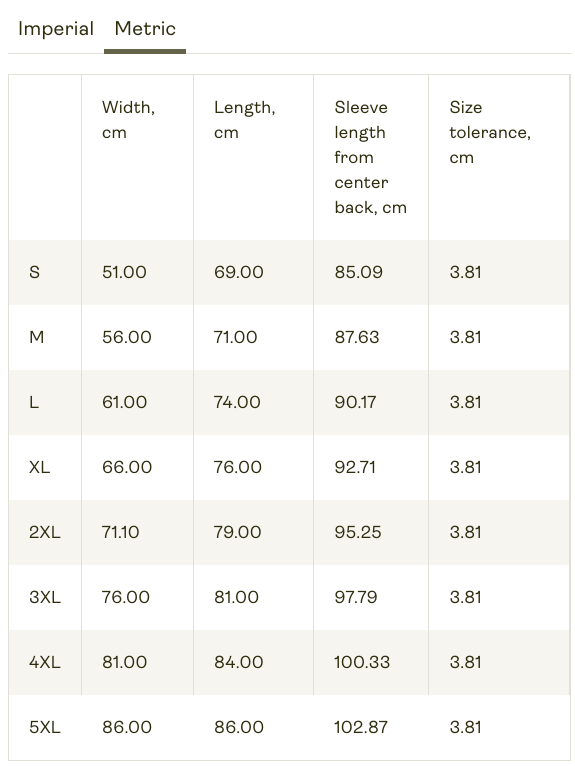Click the 100.33 sleeve value for 4XL

(x=362, y=662)
